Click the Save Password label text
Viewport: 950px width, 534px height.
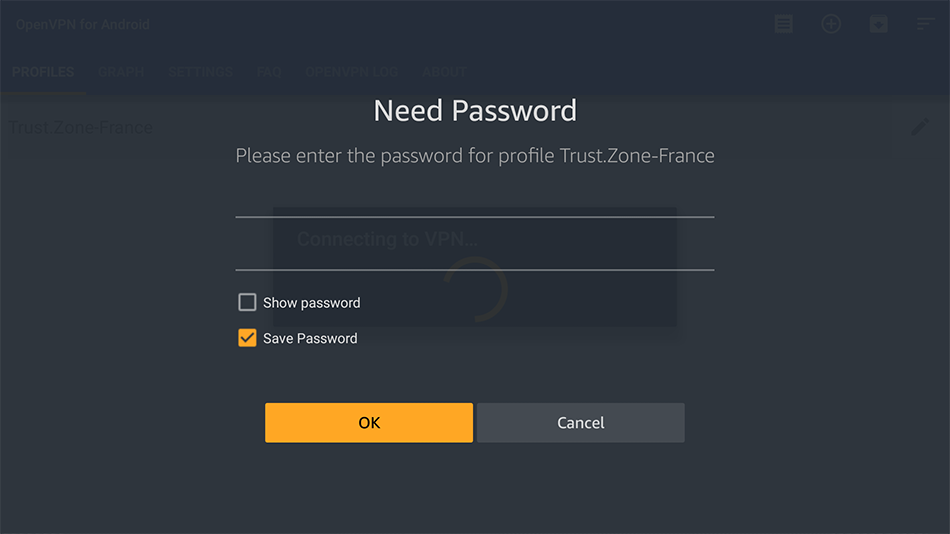310,338
